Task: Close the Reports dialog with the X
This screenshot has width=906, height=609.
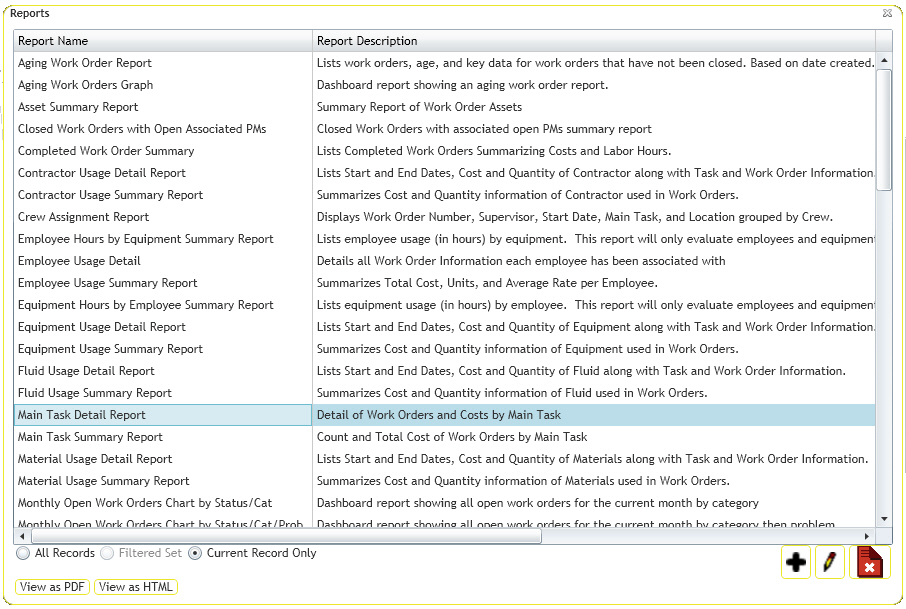Action: pyautogui.click(x=887, y=13)
